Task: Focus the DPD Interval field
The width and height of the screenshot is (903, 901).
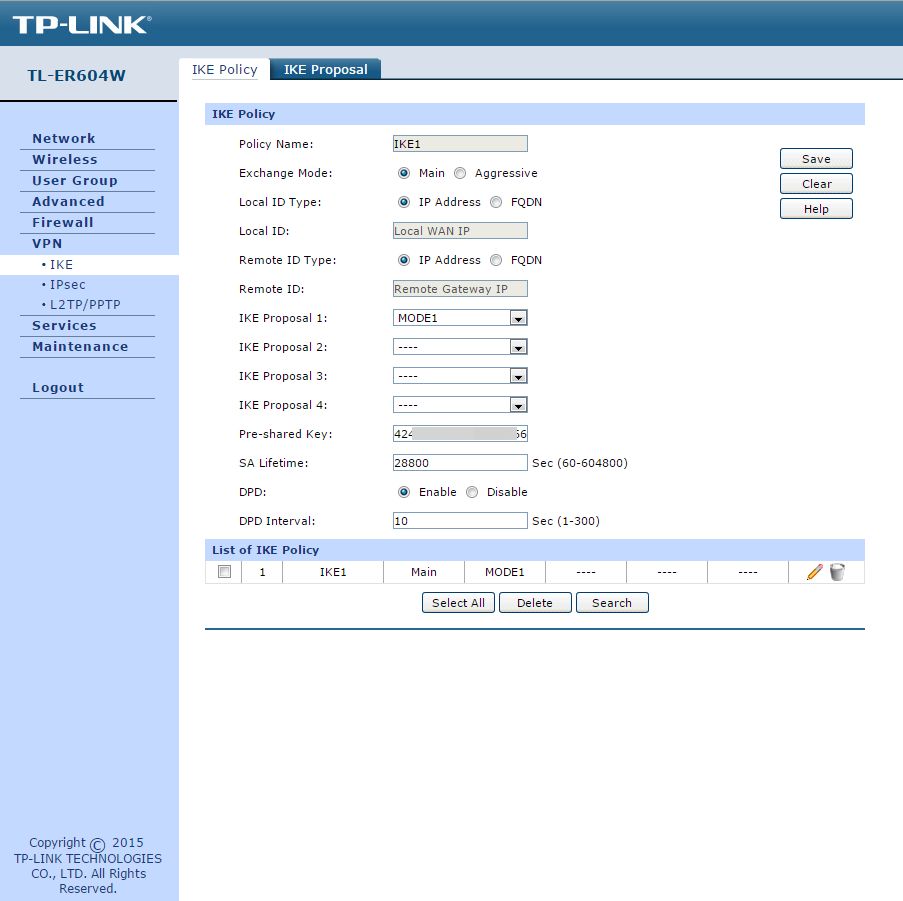Action: (x=460, y=521)
